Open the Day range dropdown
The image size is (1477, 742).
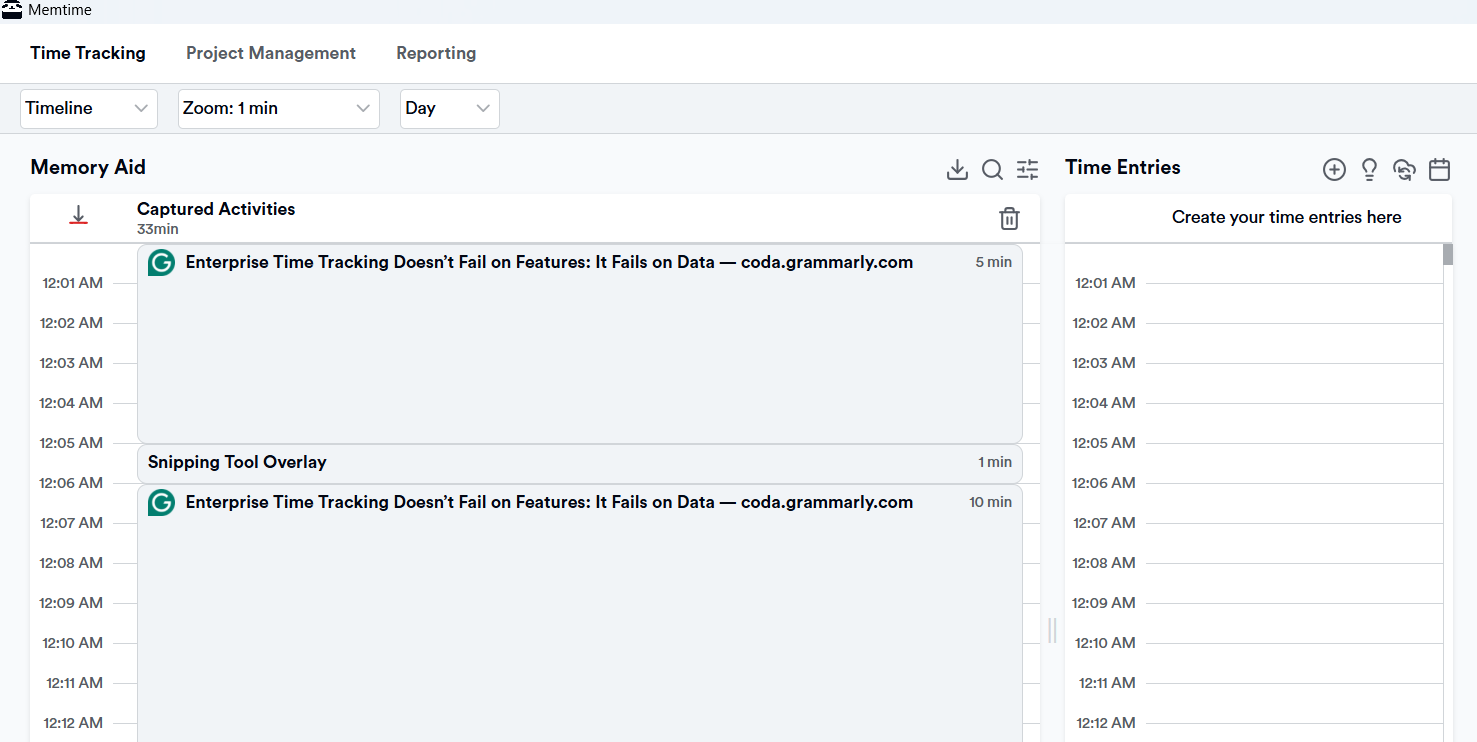pos(450,109)
